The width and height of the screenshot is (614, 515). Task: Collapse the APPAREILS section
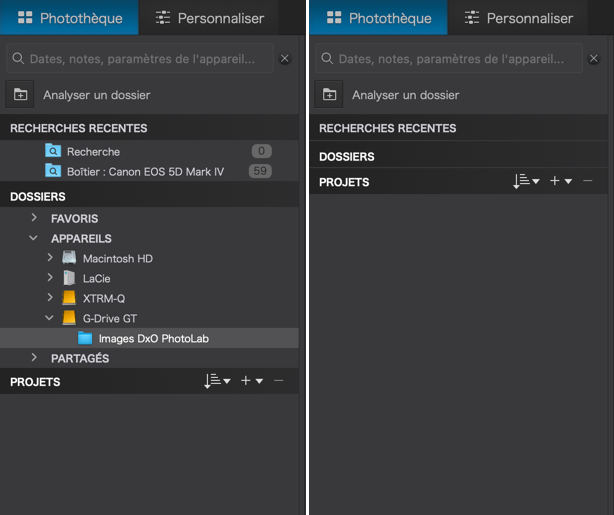click(x=34, y=238)
